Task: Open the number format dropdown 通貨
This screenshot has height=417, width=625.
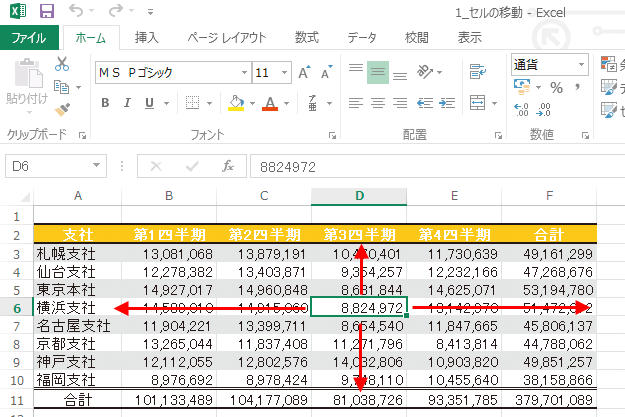Action: click(x=581, y=64)
